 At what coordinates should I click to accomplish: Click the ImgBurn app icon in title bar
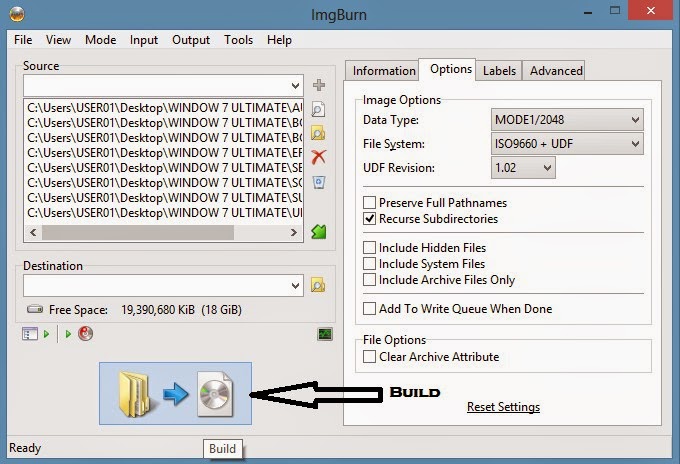17,14
